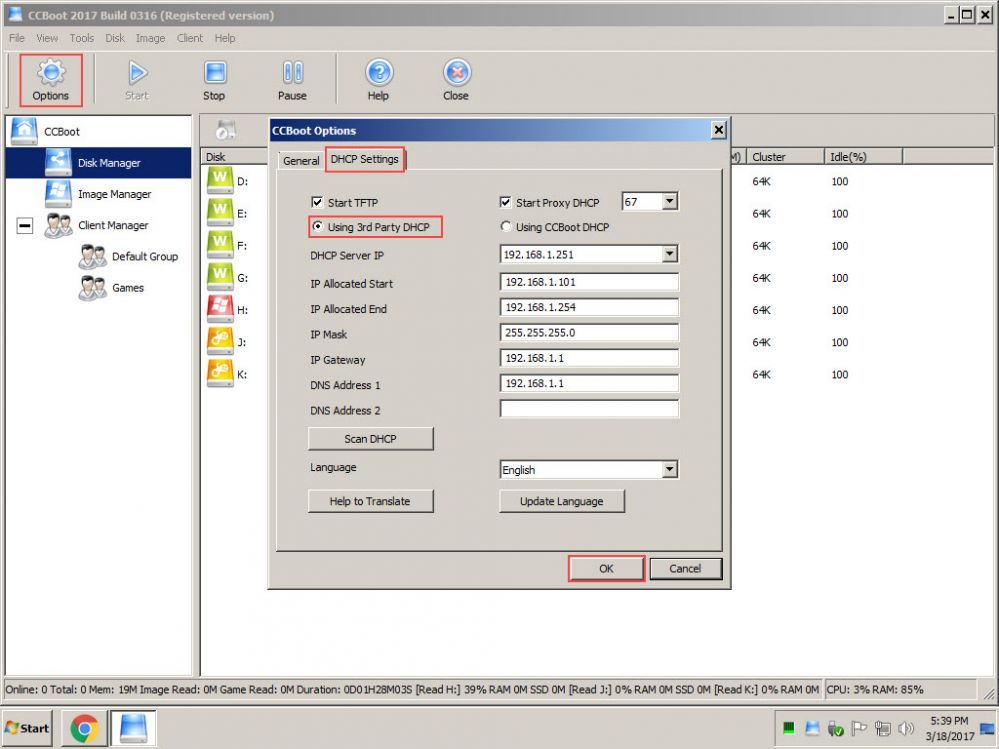Click the DNS Address 1 field
The width and height of the screenshot is (999, 749).
(589, 383)
